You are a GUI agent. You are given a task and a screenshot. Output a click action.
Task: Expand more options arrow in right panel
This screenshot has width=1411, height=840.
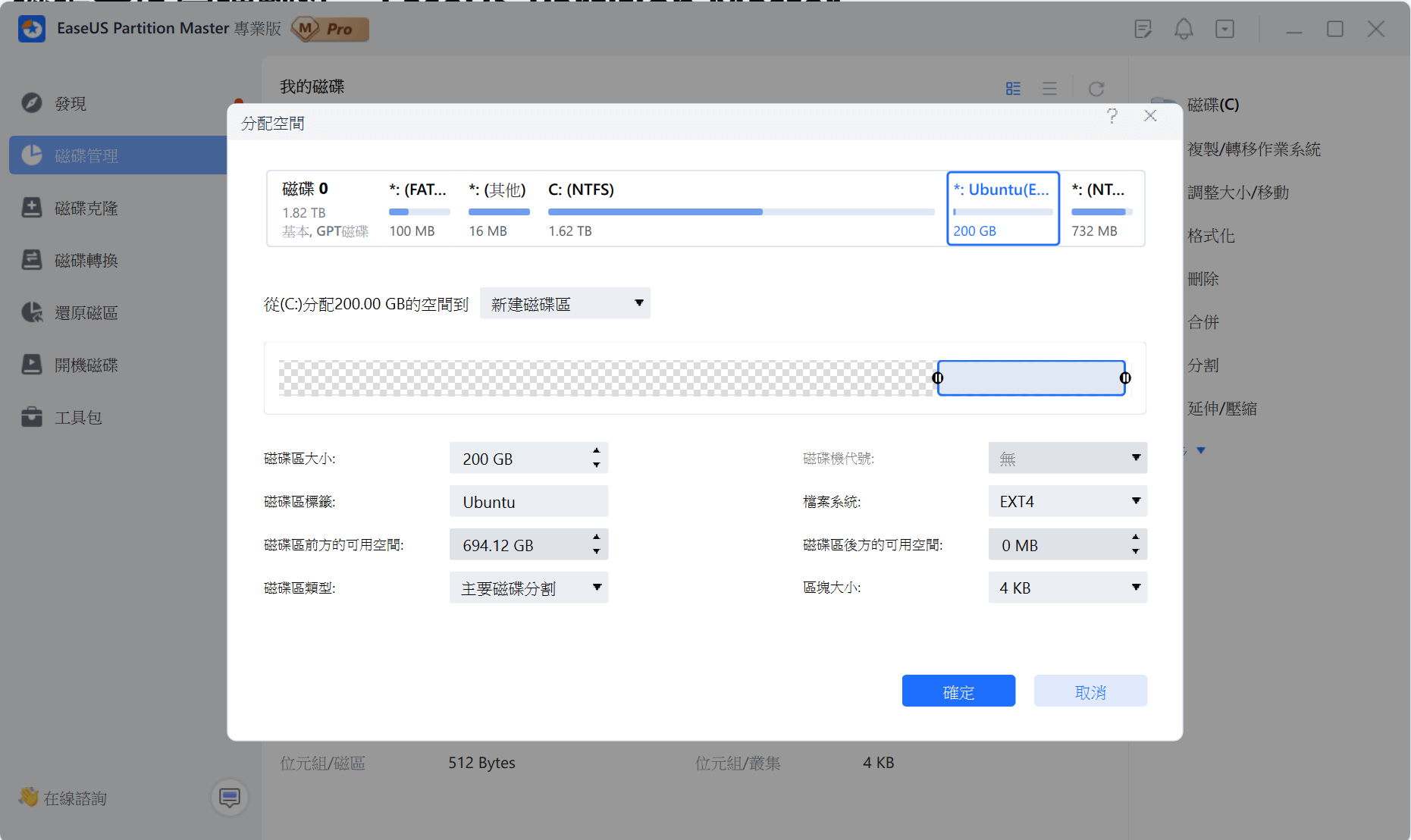pos(1201,450)
